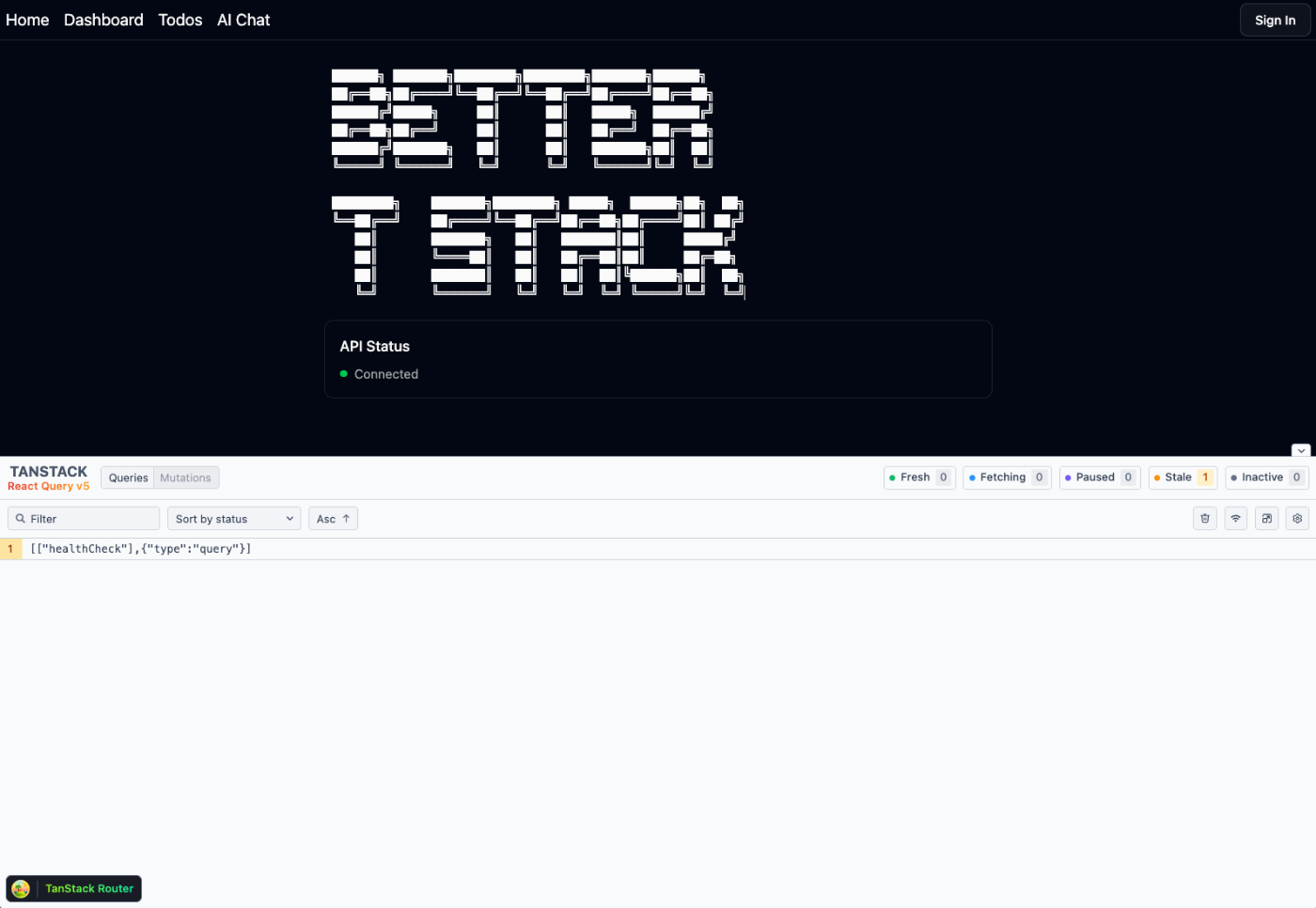1316x908 pixels.
Task: Go to the Home page
Action: (27, 20)
